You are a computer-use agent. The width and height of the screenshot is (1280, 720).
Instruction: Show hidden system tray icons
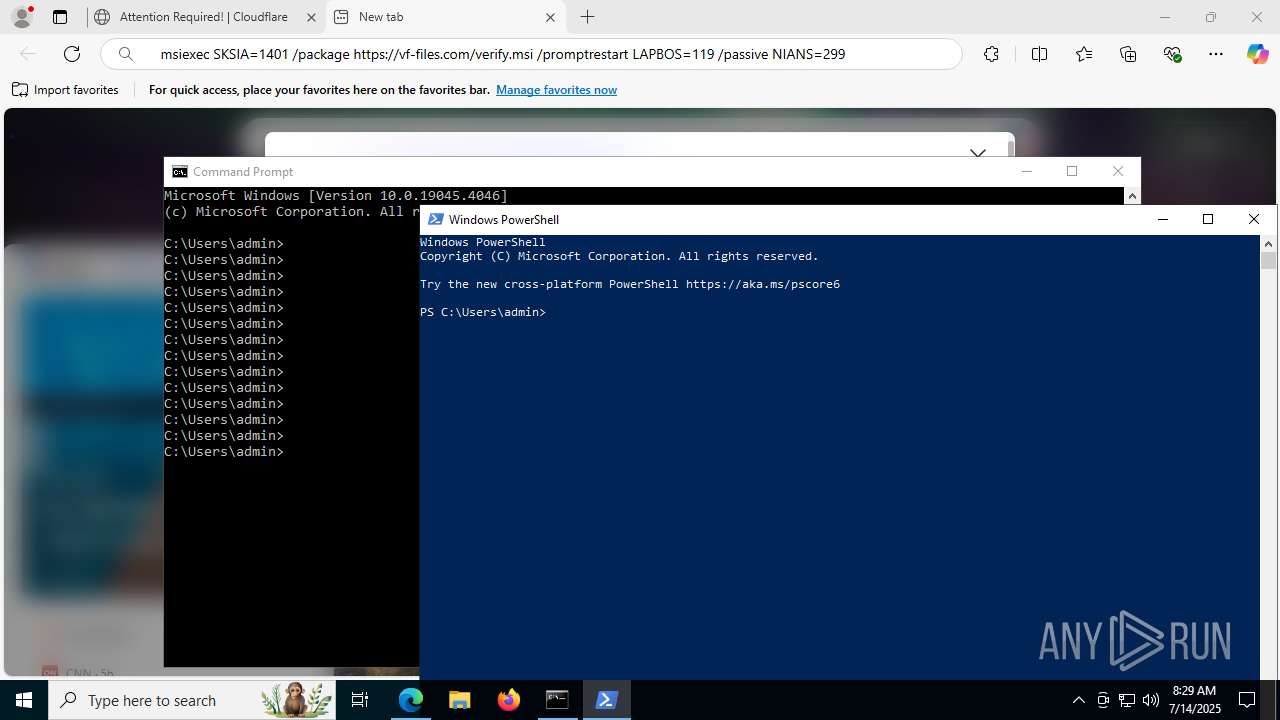1078,700
